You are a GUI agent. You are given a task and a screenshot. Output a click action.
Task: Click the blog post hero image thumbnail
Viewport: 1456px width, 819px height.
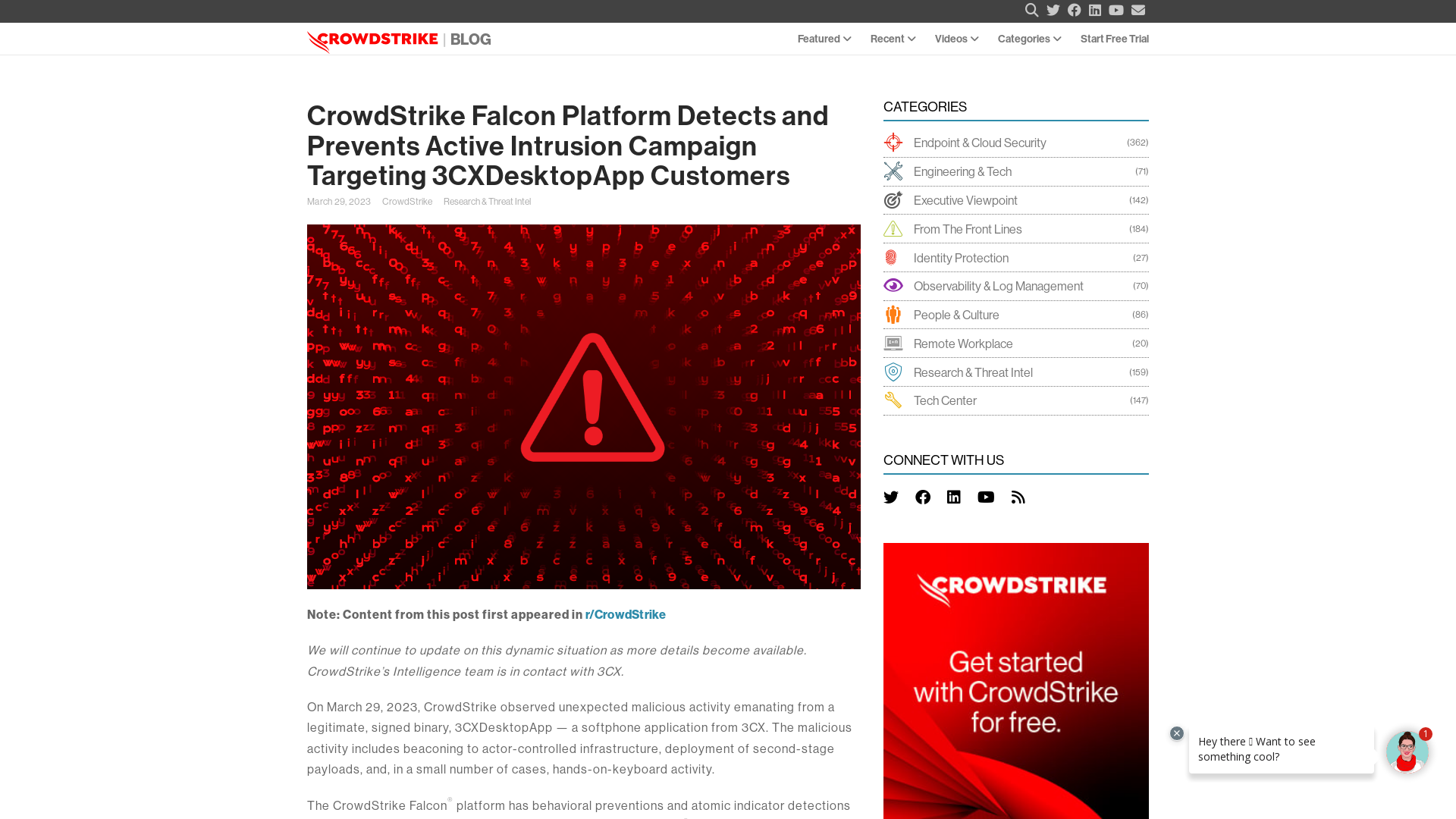pyautogui.click(x=583, y=406)
